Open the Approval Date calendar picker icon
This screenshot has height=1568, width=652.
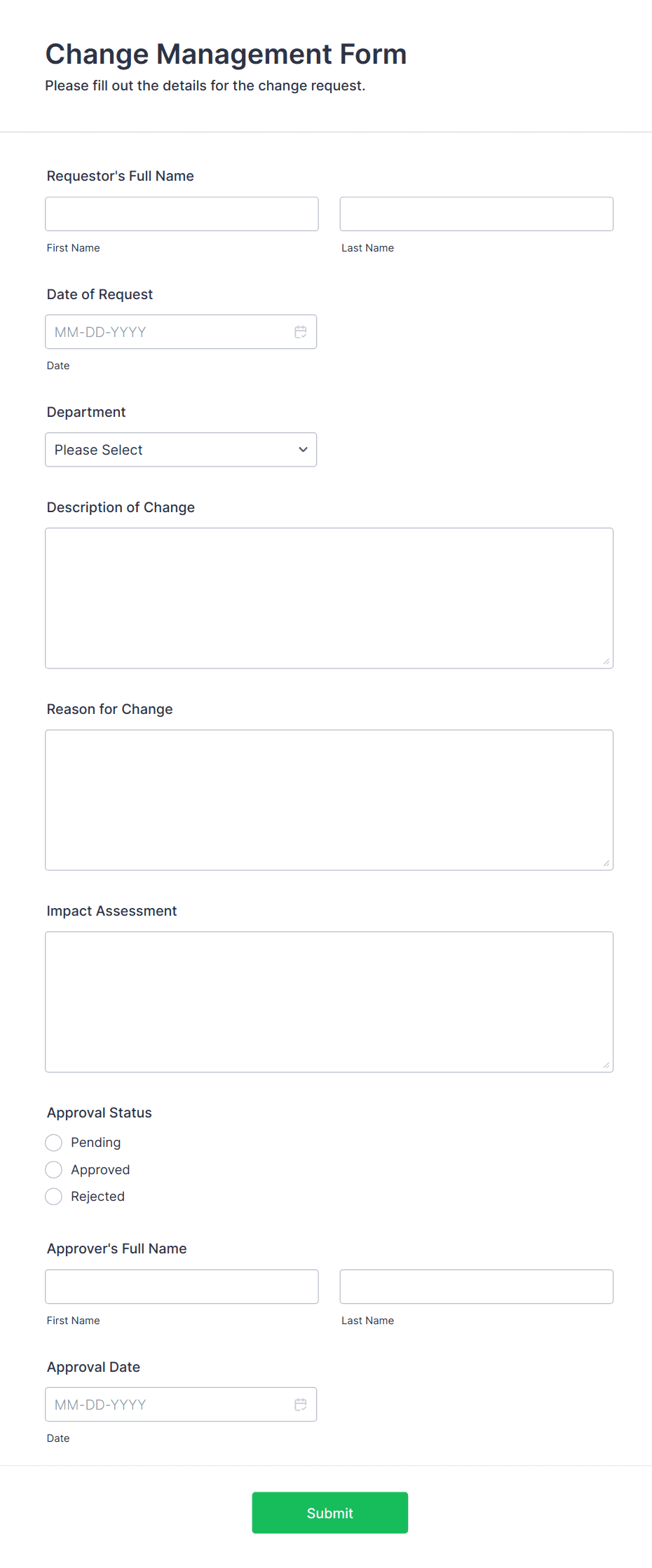coord(301,1404)
